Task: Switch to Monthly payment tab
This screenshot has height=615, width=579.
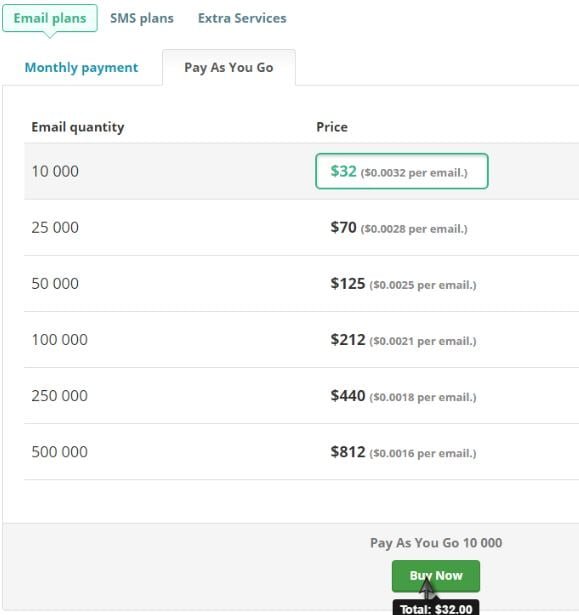Action: pos(81,67)
